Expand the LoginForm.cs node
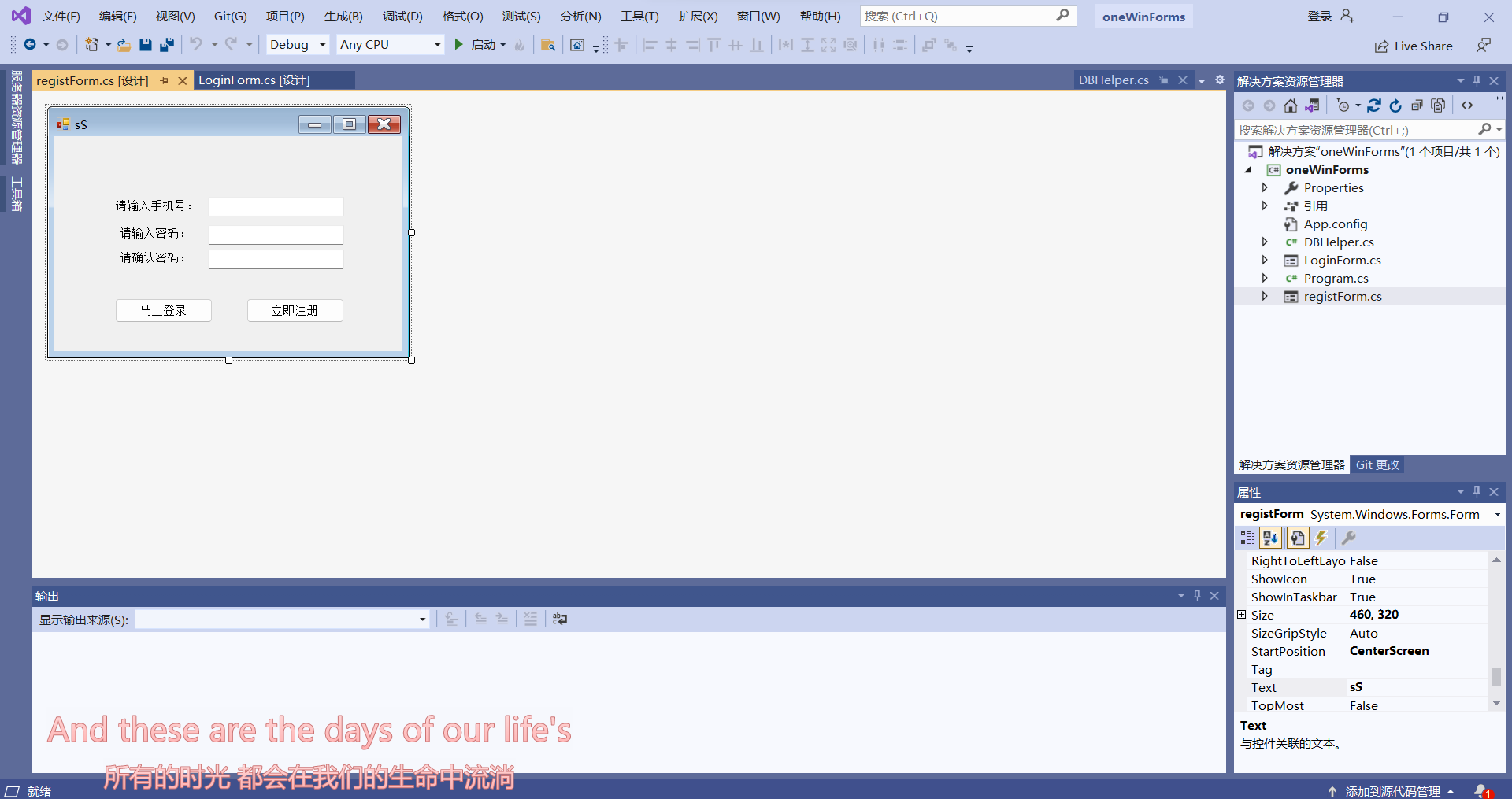 click(1265, 260)
